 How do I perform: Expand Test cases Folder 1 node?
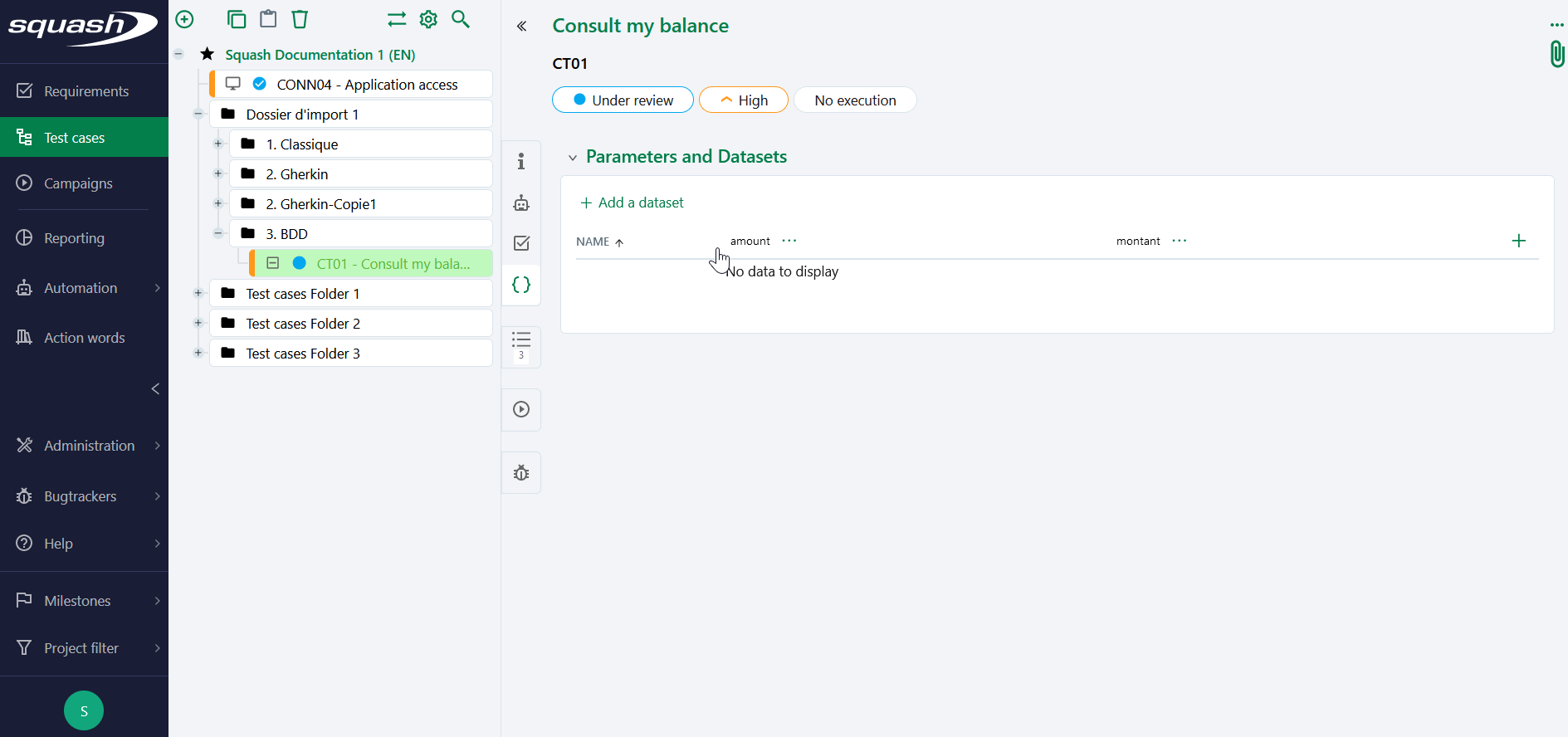[x=198, y=293]
